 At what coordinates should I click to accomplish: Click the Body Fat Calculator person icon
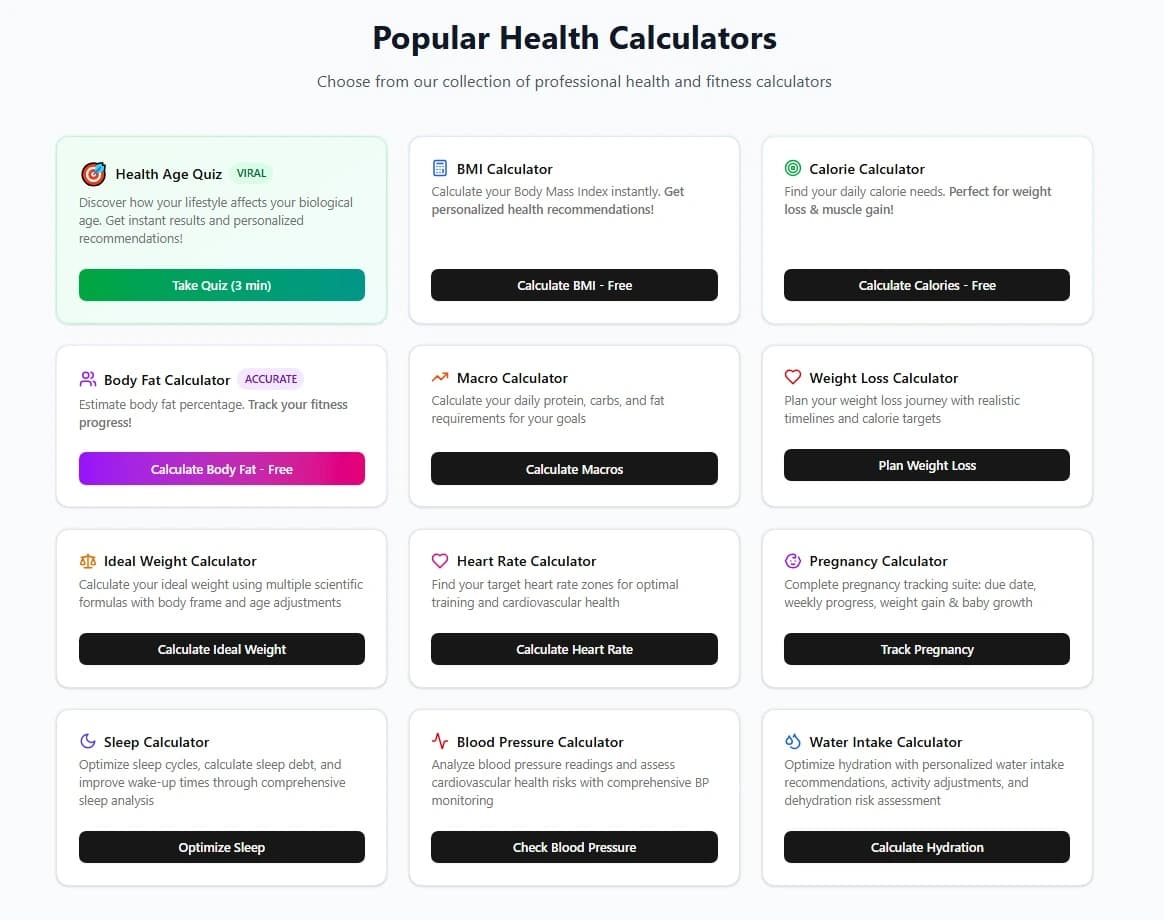pyautogui.click(x=89, y=379)
